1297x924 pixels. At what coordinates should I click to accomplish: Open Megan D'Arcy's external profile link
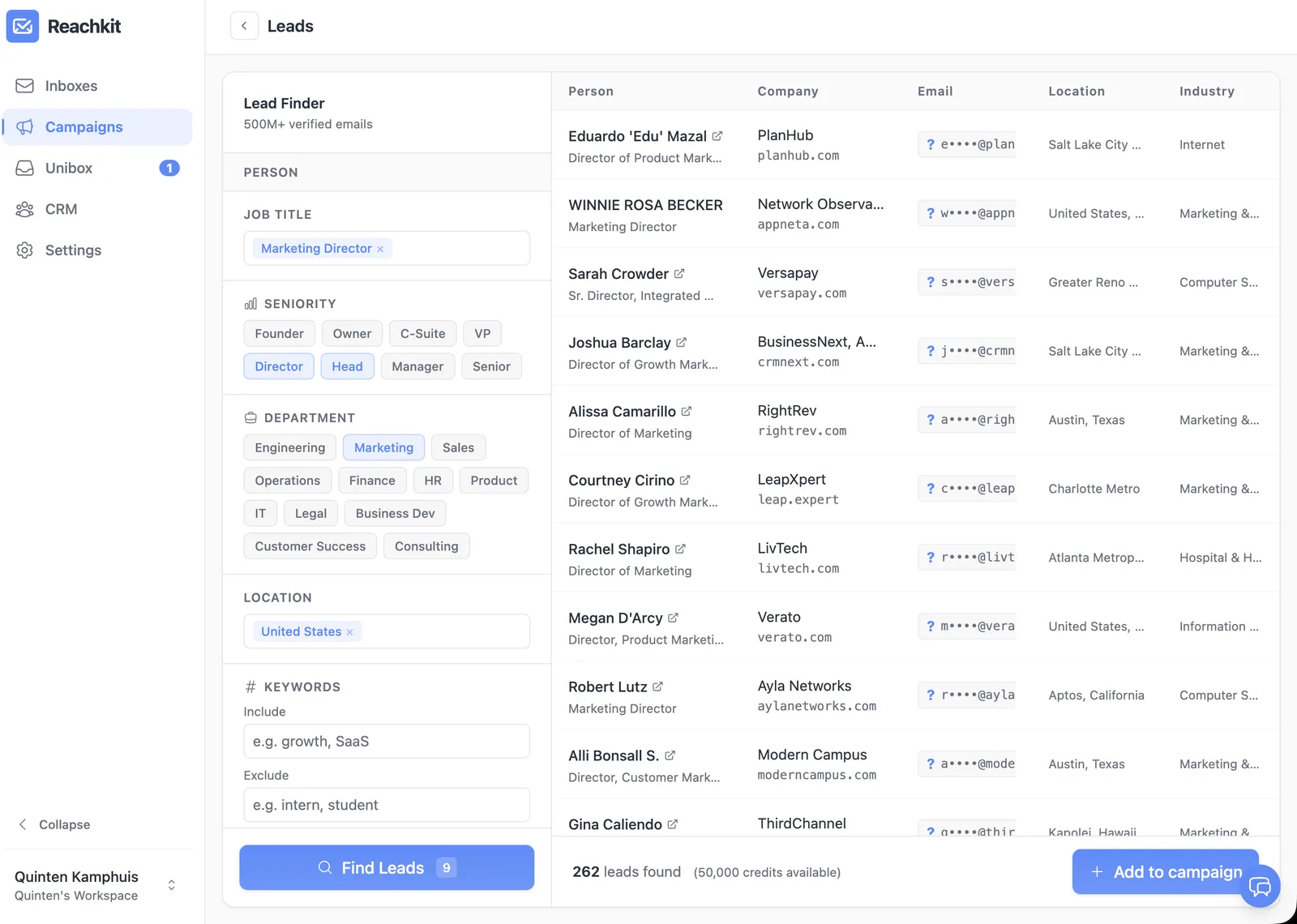(673, 618)
